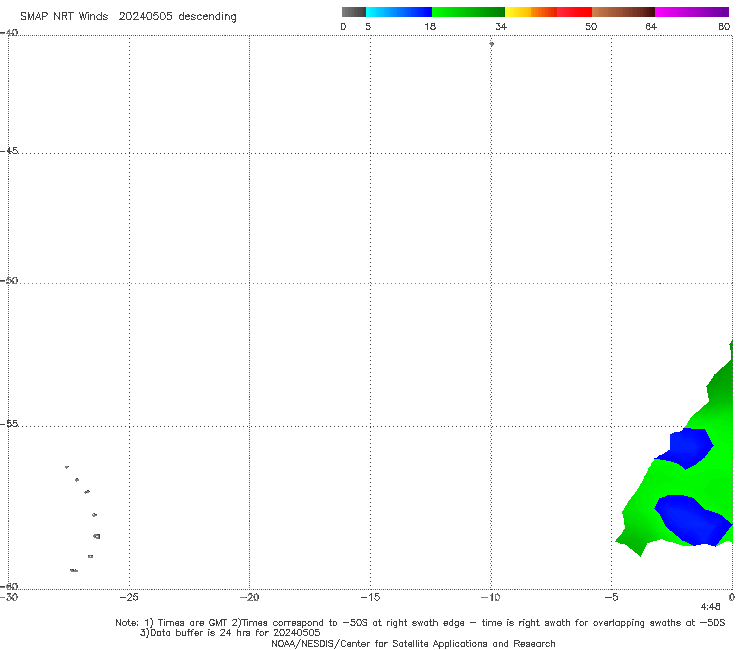Click the 'Times are GMT' note line
The height and width of the screenshot is (650, 740).
coord(420,623)
